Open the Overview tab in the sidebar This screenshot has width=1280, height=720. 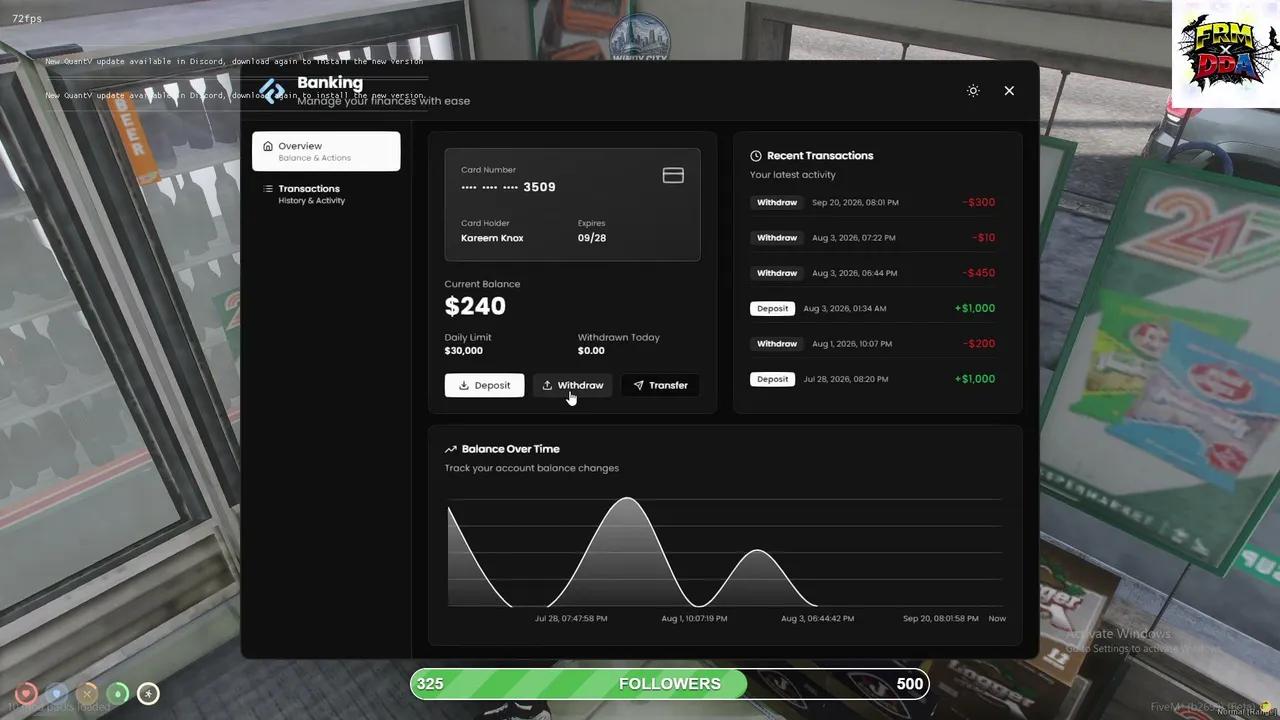(326, 151)
